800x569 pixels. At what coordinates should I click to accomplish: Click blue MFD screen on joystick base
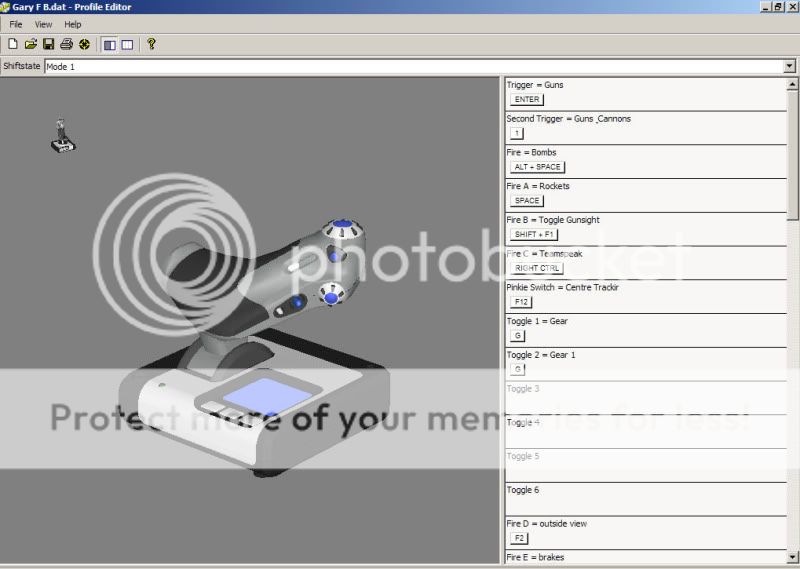[x=267, y=395]
